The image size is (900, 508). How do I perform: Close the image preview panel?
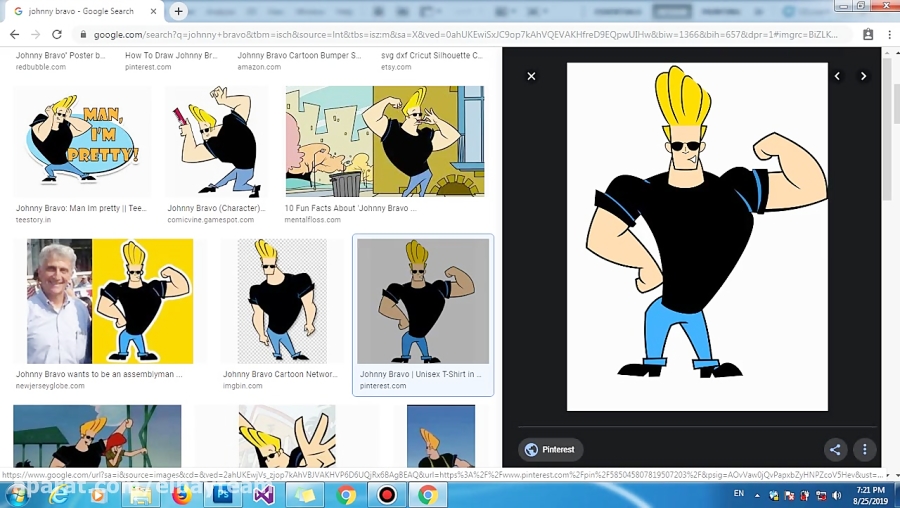click(x=532, y=76)
